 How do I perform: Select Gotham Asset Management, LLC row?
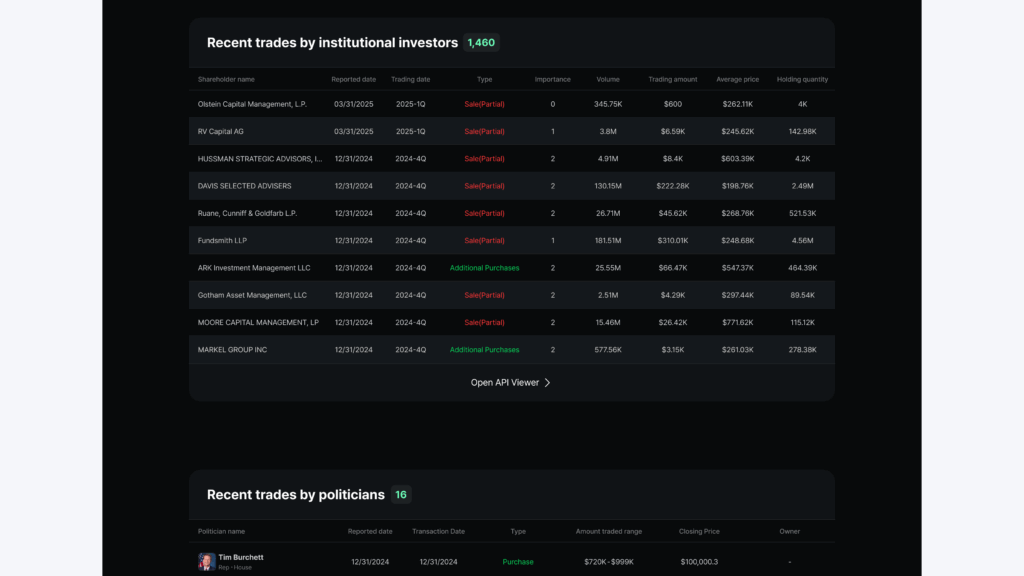(x=512, y=295)
